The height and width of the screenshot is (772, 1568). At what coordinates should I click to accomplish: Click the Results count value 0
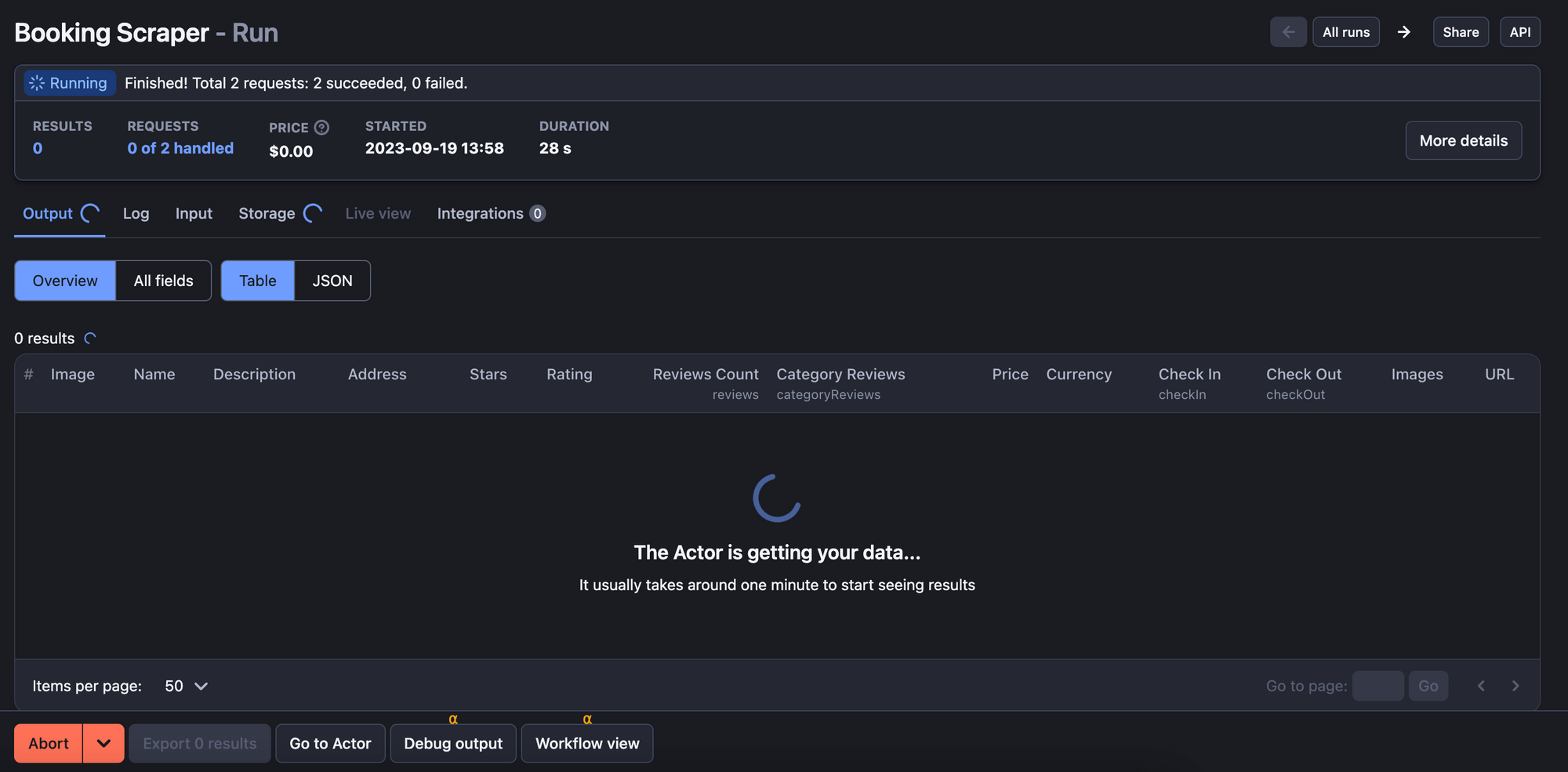tap(38, 148)
